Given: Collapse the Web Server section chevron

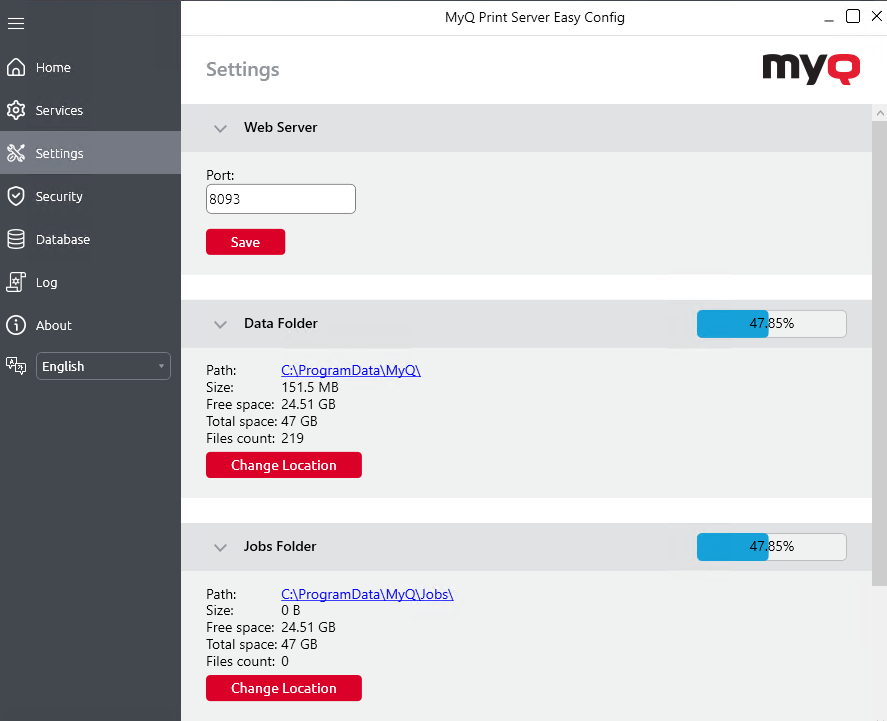Looking at the screenshot, I should pyautogui.click(x=221, y=128).
